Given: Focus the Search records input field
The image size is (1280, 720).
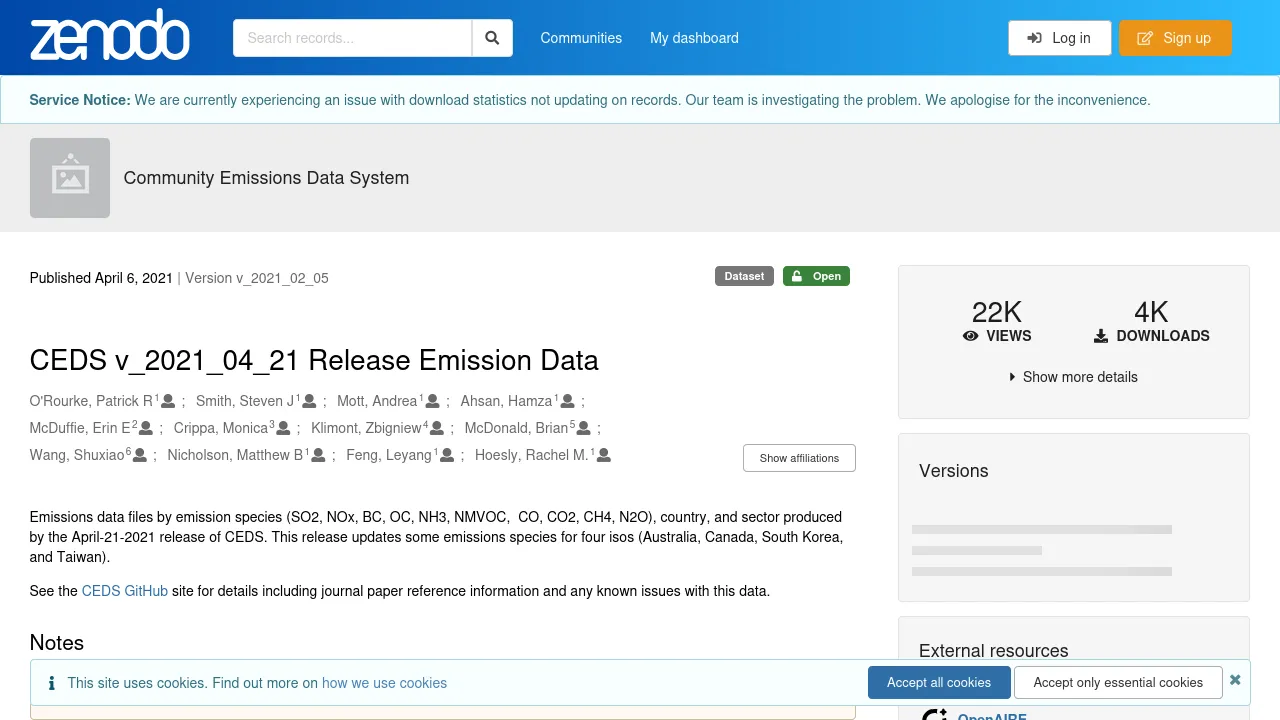Looking at the screenshot, I should [x=352, y=38].
